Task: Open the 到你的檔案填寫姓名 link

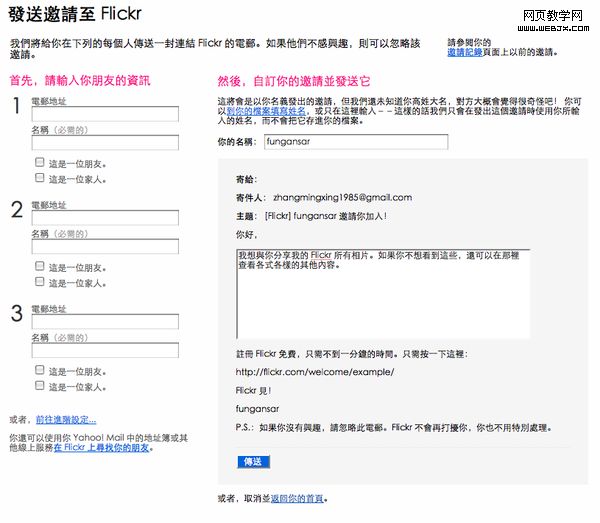Action: 262,112
